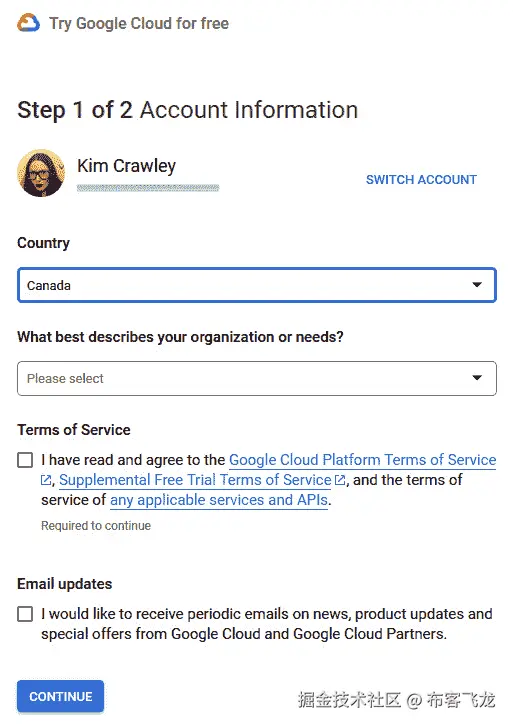Click 'What best describes your organization or needs?' label
513x727 pixels.
click(180, 337)
